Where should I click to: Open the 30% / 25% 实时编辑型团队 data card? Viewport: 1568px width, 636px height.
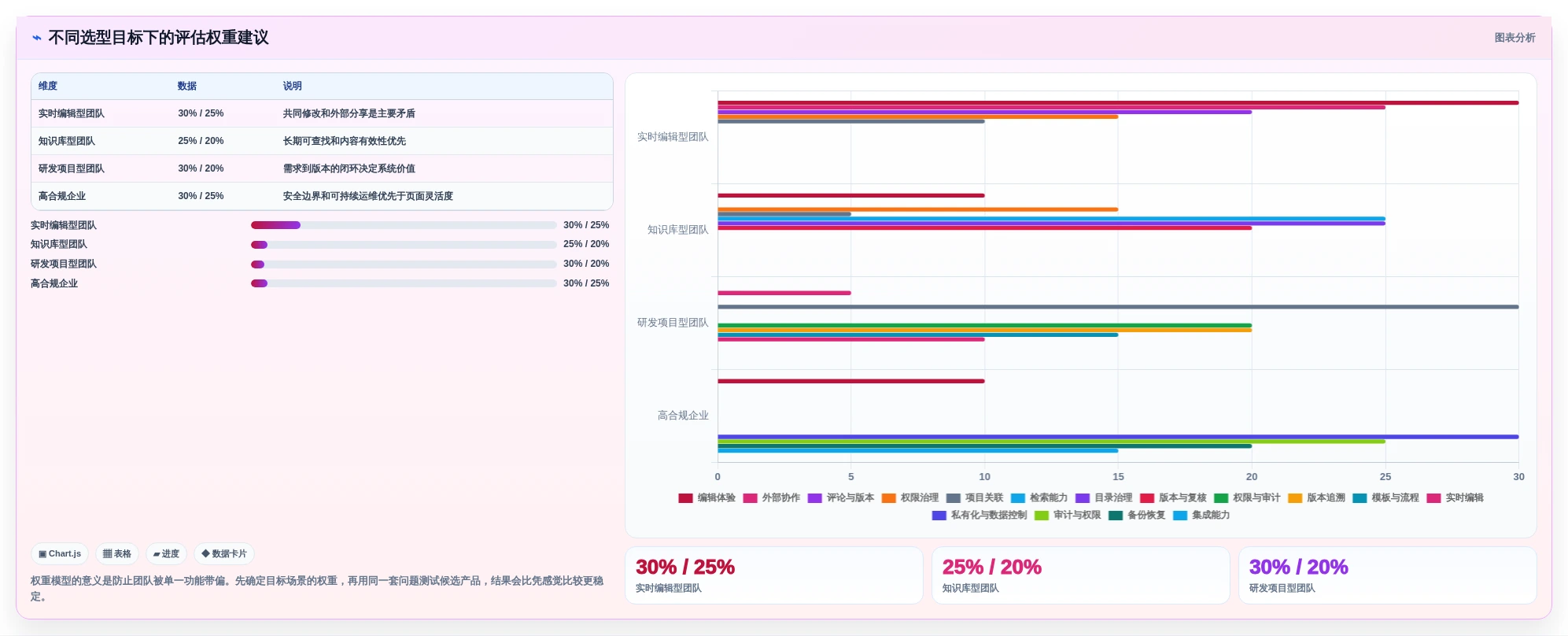[x=774, y=575]
